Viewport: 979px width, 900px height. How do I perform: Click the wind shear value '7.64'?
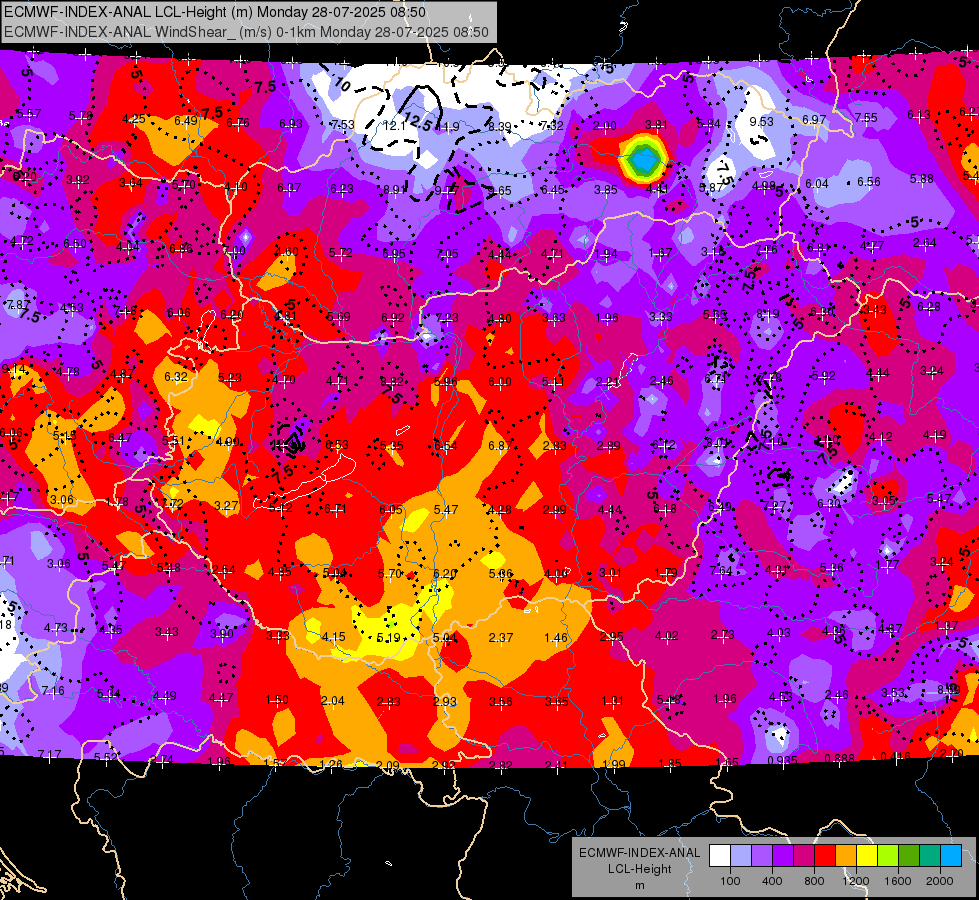(721, 571)
